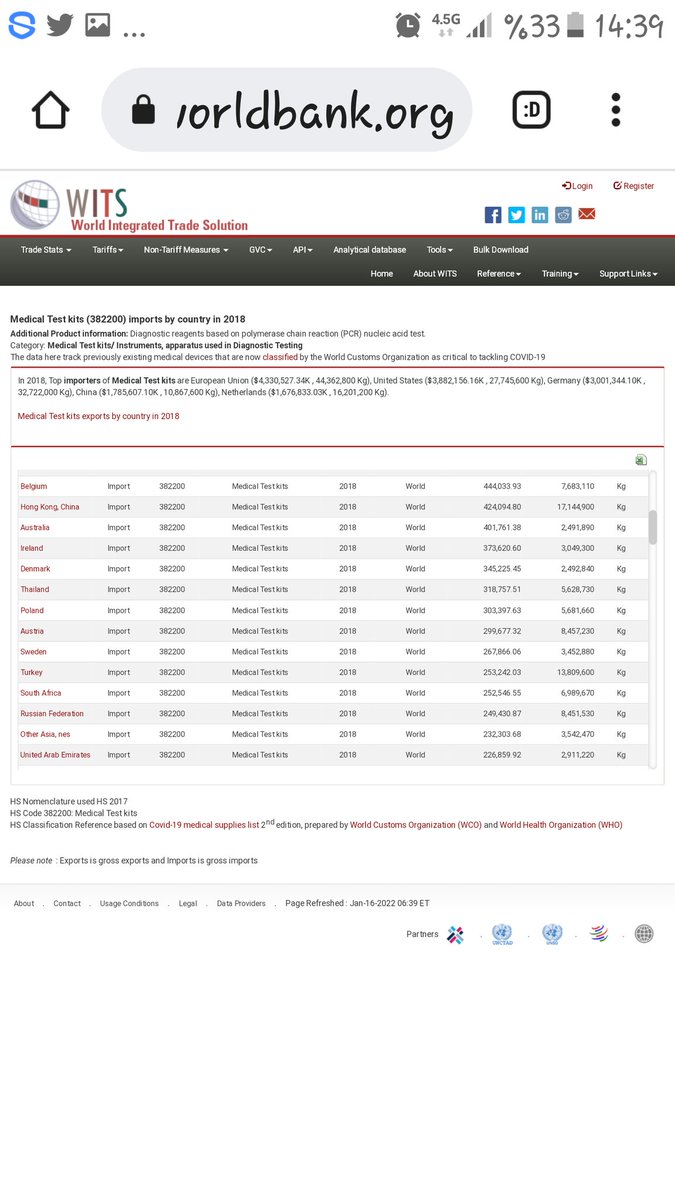Expand the Tools menu
675x1200 pixels.
tap(440, 250)
